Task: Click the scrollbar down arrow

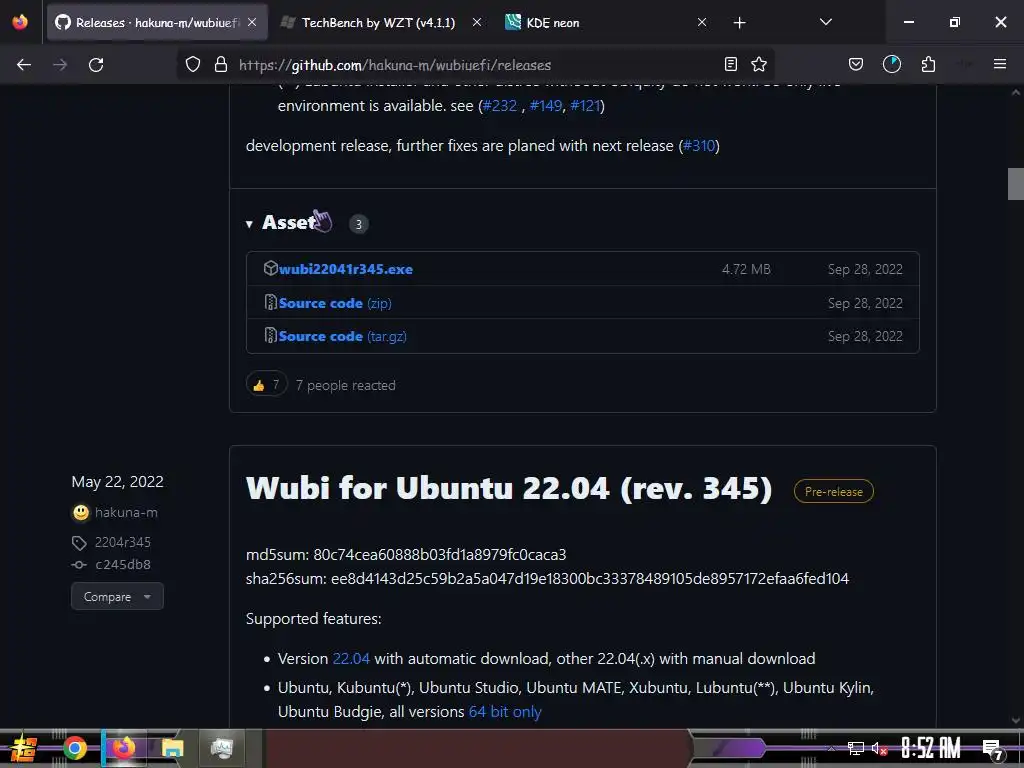Action: pyautogui.click(x=1016, y=721)
